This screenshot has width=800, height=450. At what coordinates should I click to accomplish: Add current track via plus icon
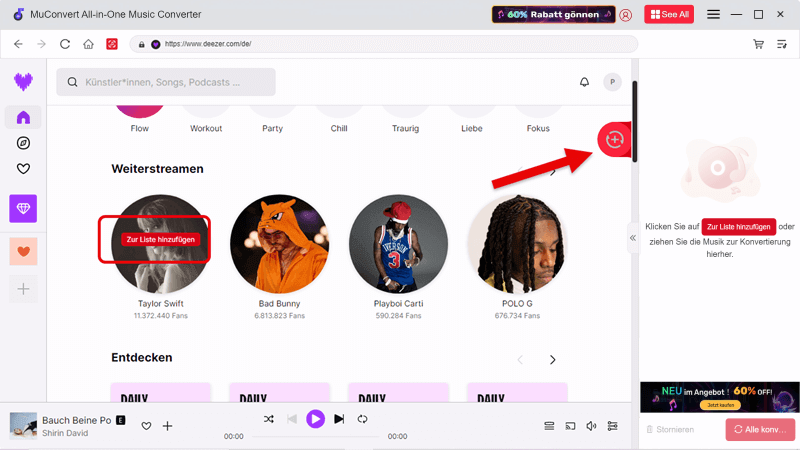pos(167,426)
